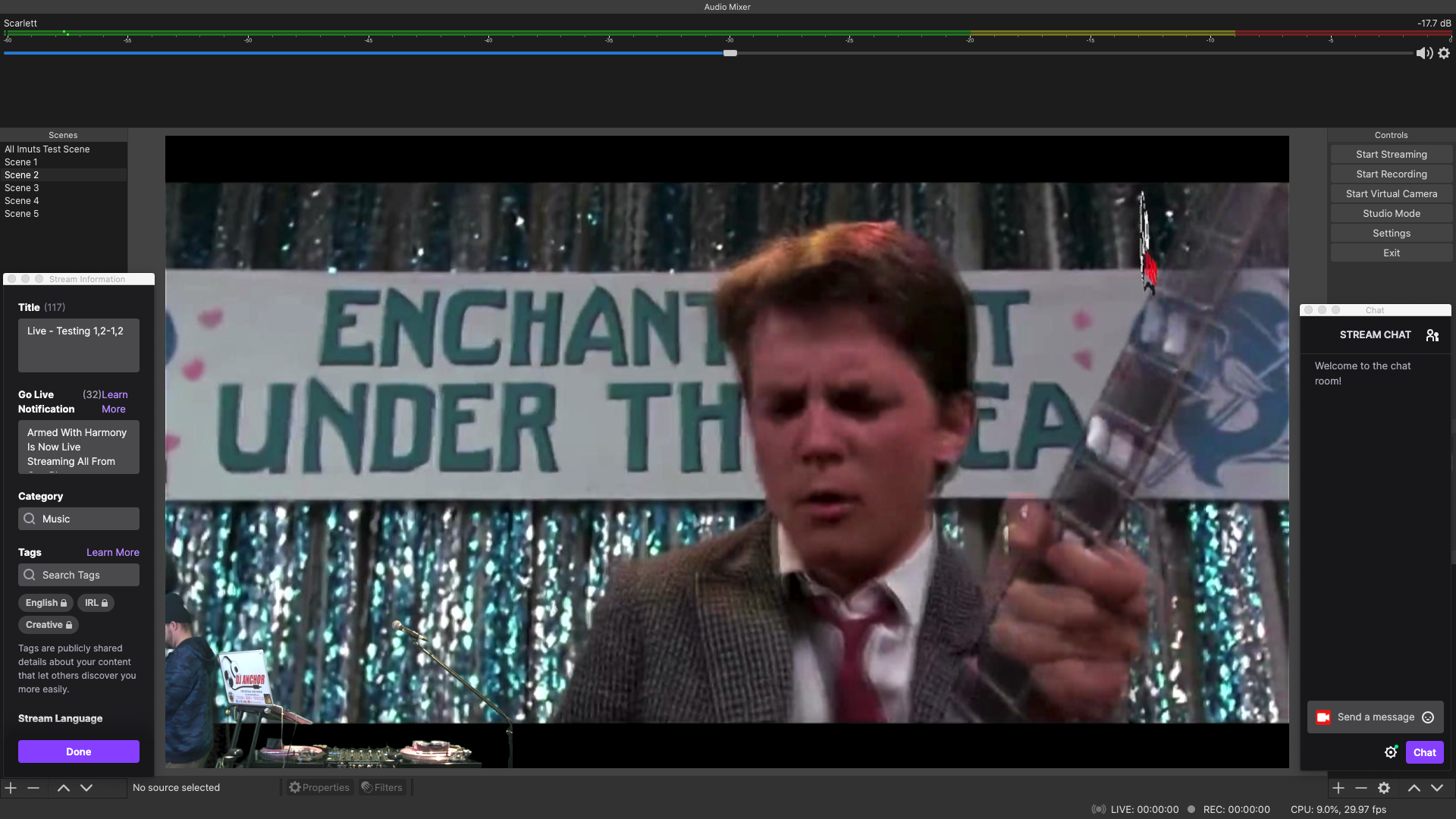
Task: Add a new scene with plus icon
Action: pyautogui.click(x=11, y=788)
